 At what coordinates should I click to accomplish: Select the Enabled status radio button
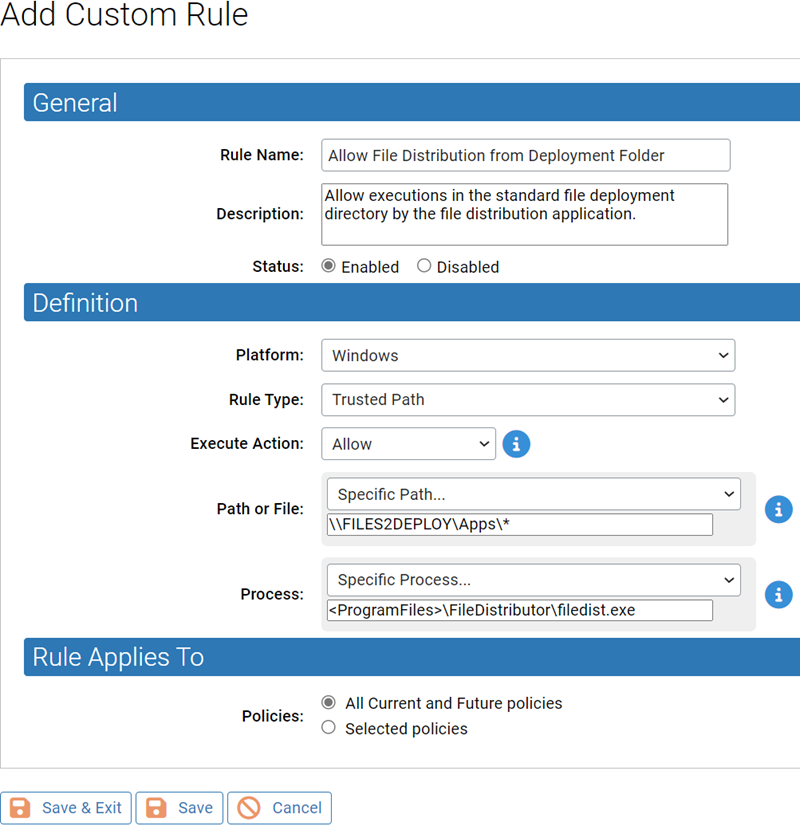[328, 267]
